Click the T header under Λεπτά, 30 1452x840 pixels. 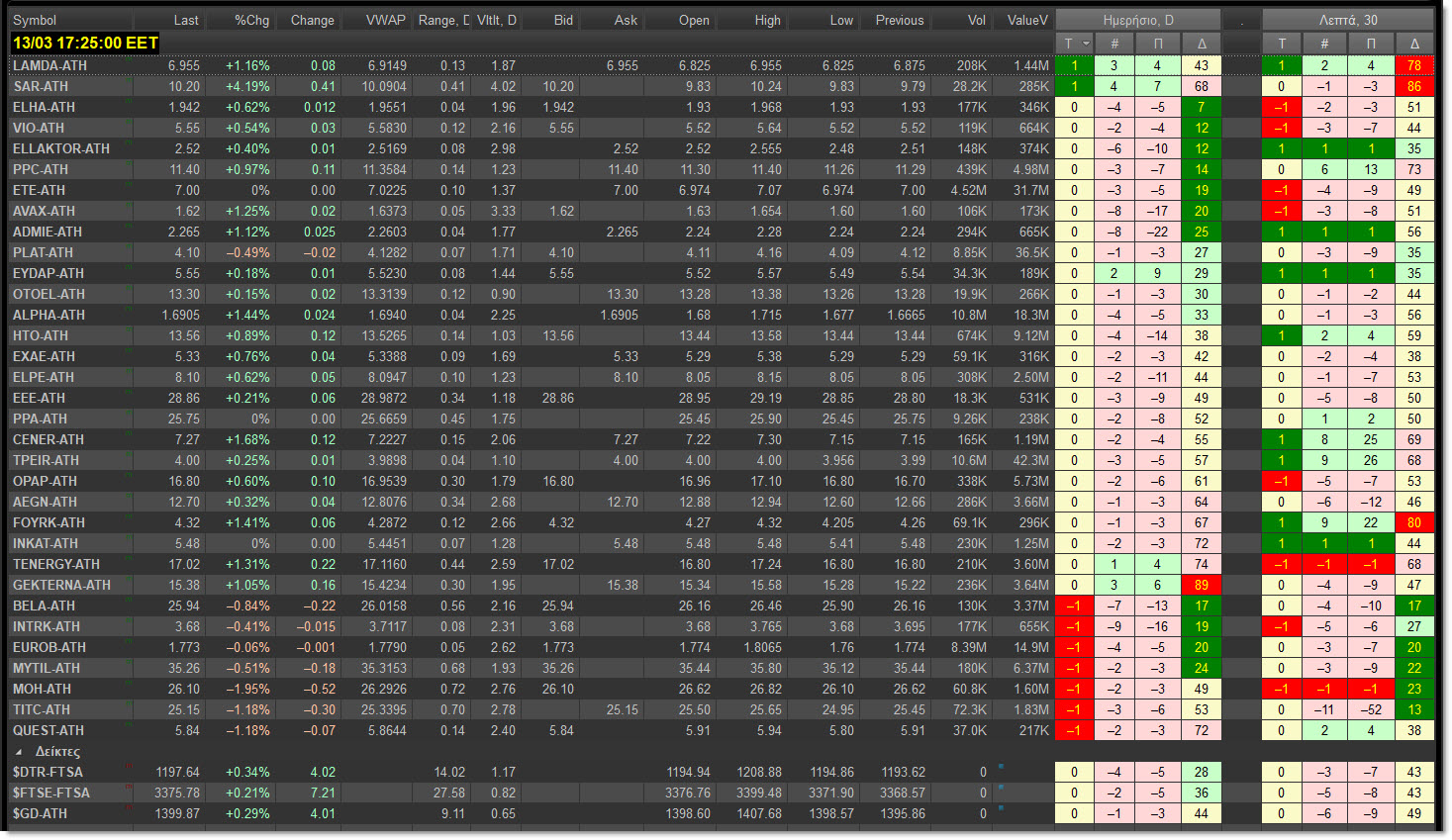point(1282,44)
